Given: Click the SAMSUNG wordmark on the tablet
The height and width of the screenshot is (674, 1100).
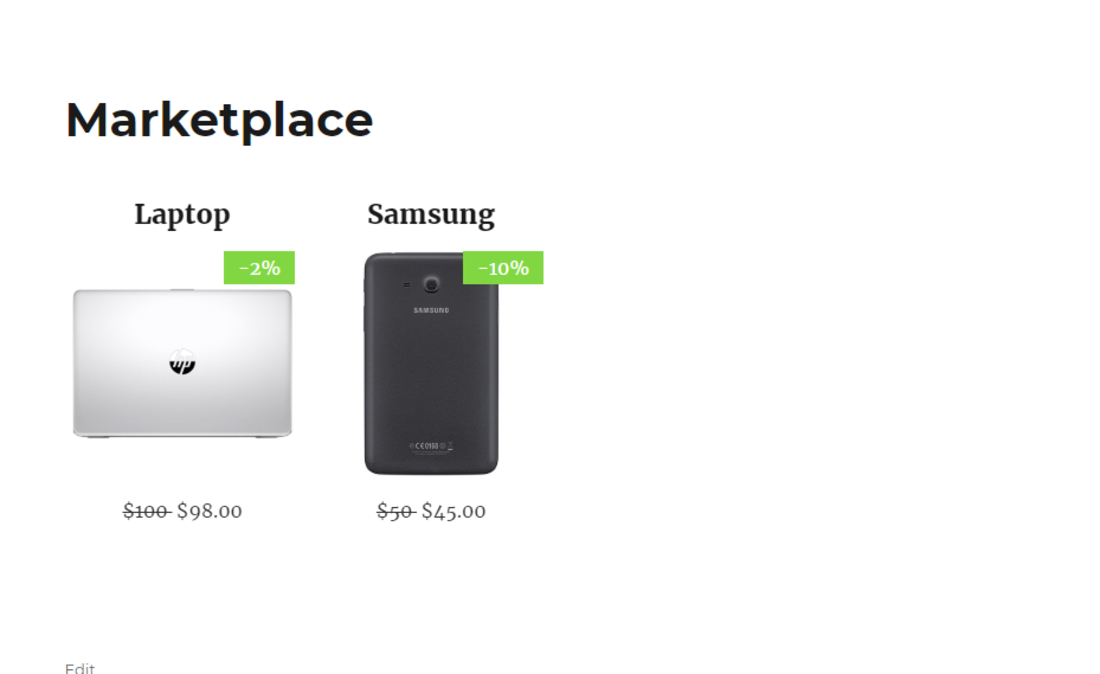Looking at the screenshot, I should (x=431, y=310).
